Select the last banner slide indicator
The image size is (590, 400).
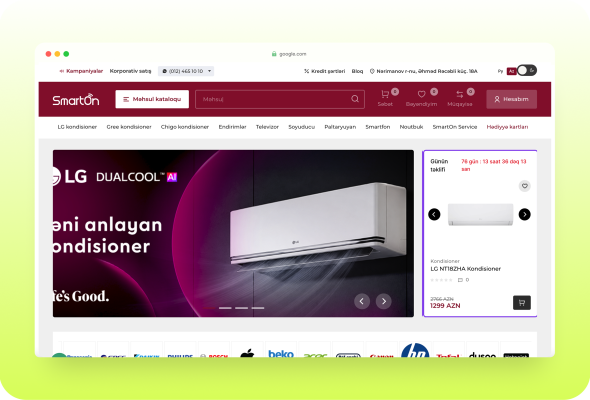pyautogui.click(x=258, y=308)
